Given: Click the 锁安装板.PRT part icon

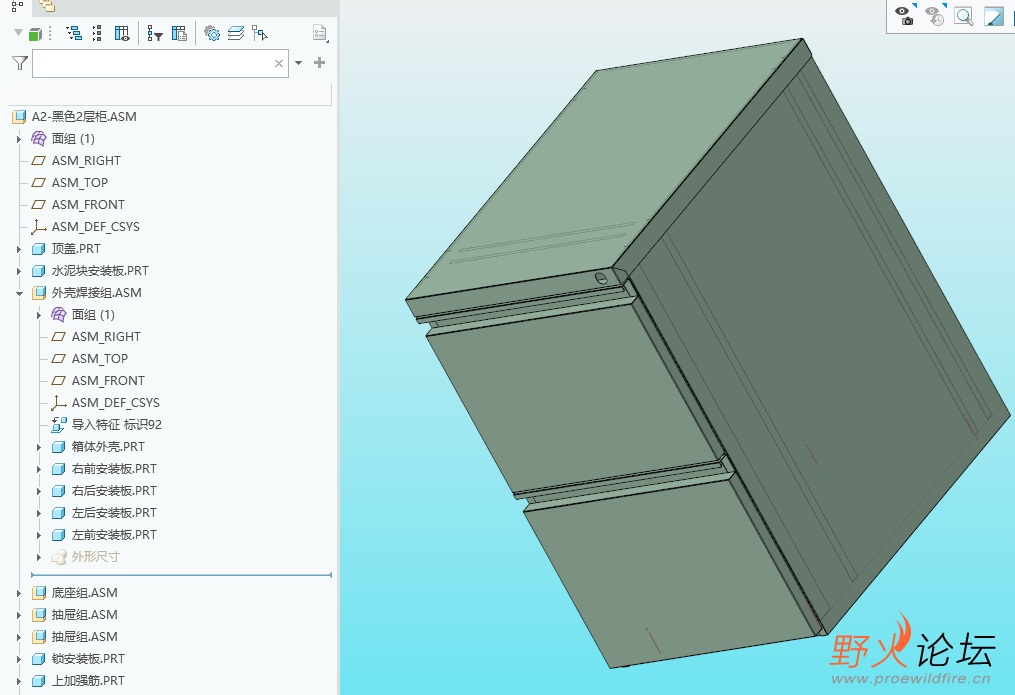Looking at the screenshot, I should 39,659.
